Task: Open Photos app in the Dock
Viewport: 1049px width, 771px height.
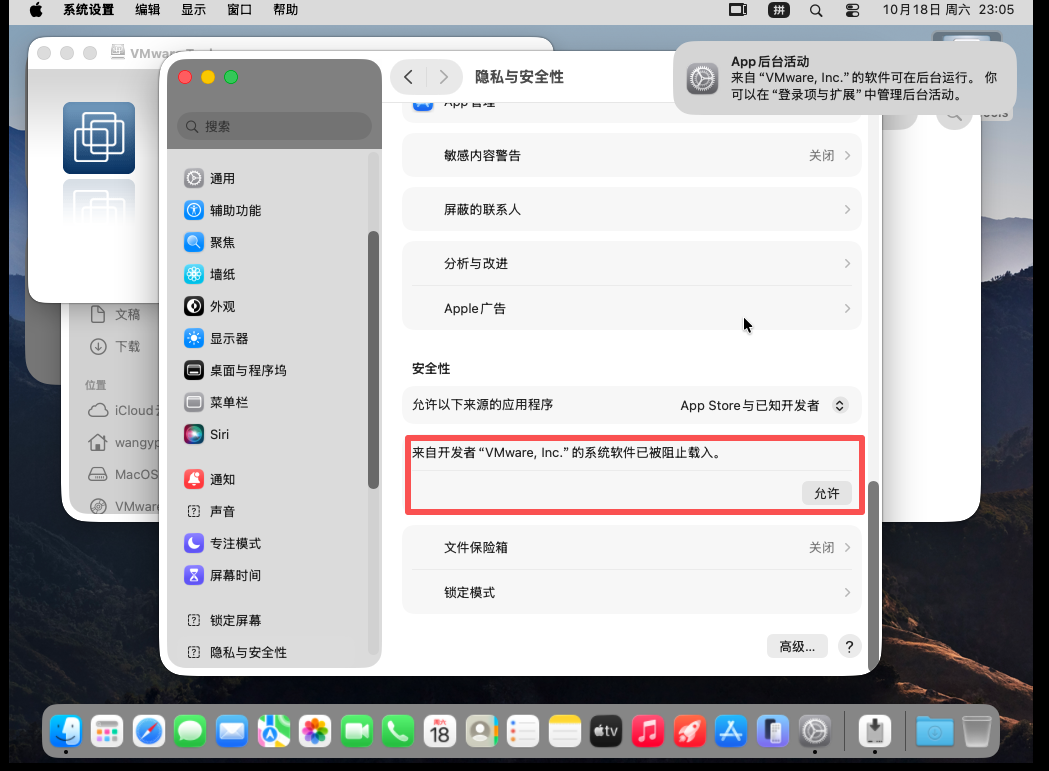Action: coord(315,731)
